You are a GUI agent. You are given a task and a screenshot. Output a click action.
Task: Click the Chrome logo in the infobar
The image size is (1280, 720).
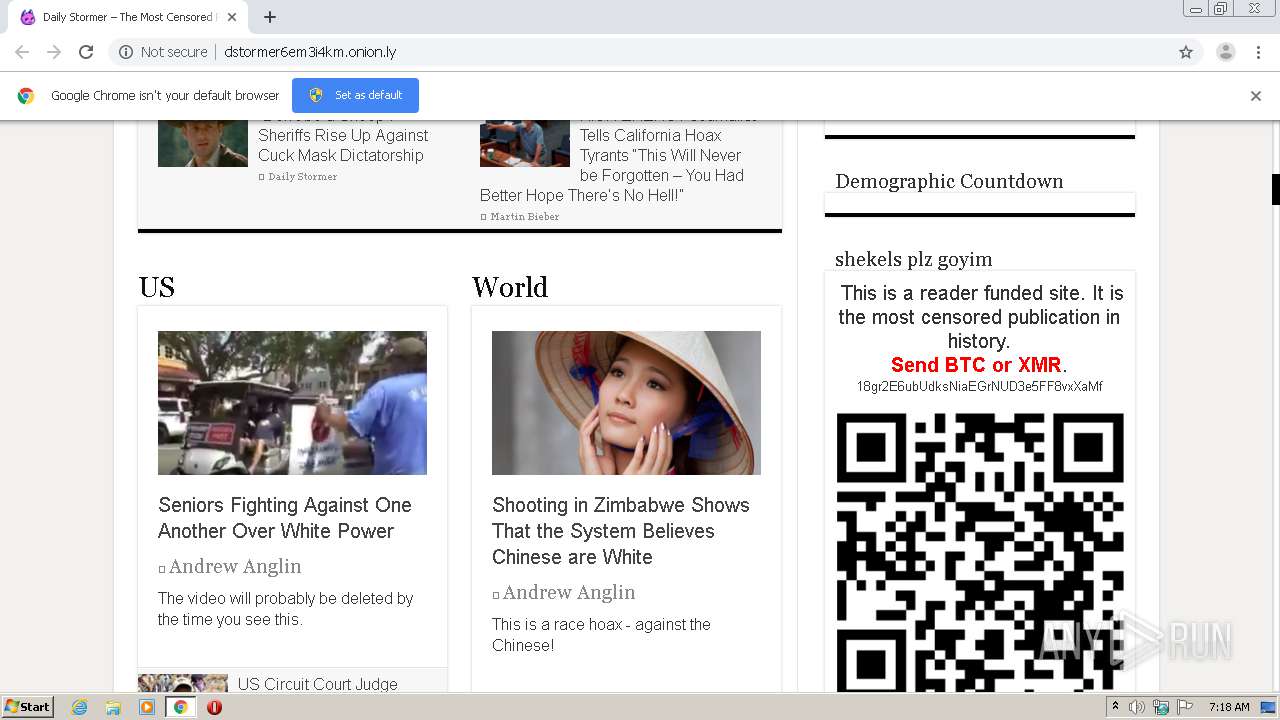(x=26, y=96)
